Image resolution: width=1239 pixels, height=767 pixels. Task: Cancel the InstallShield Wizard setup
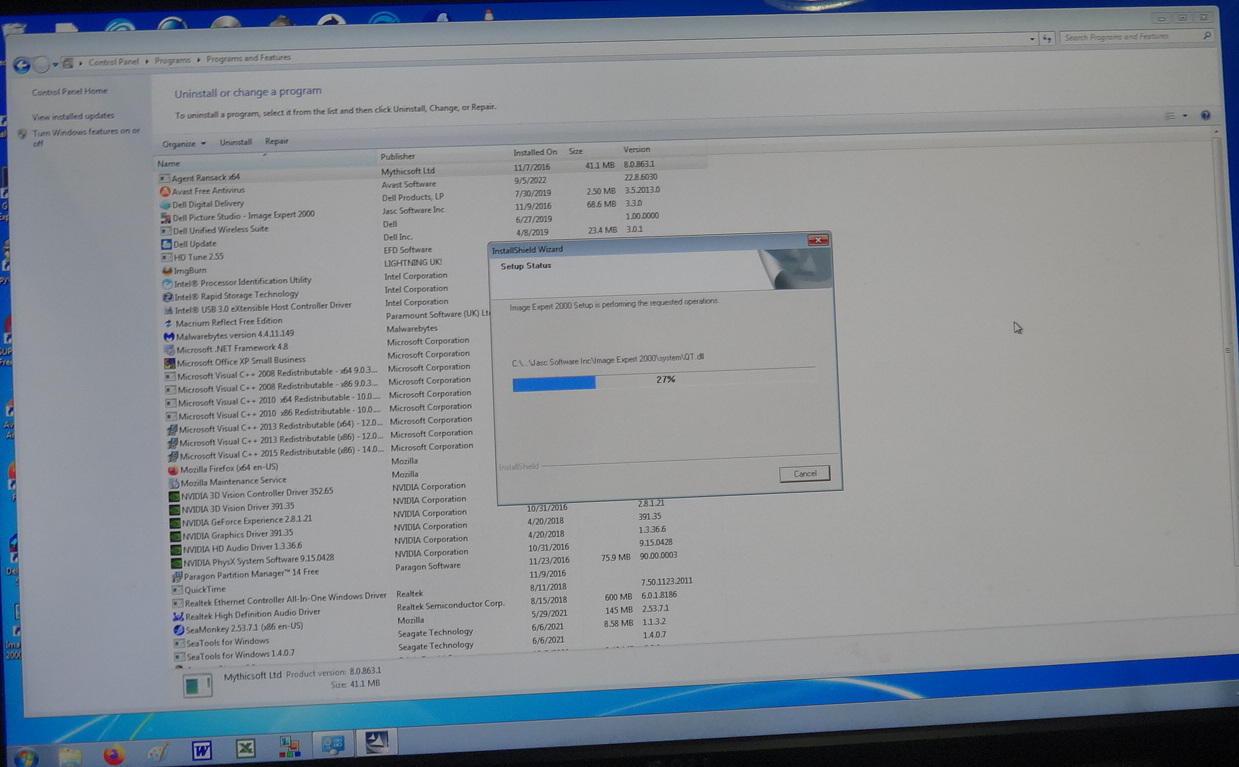pos(804,473)
